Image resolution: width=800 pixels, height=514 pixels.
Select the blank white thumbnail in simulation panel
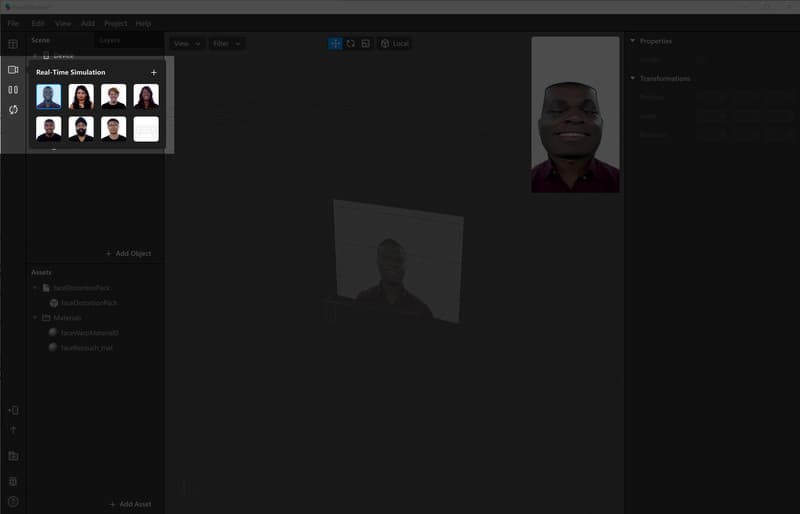pyautogui.click(x=146, y=129)
